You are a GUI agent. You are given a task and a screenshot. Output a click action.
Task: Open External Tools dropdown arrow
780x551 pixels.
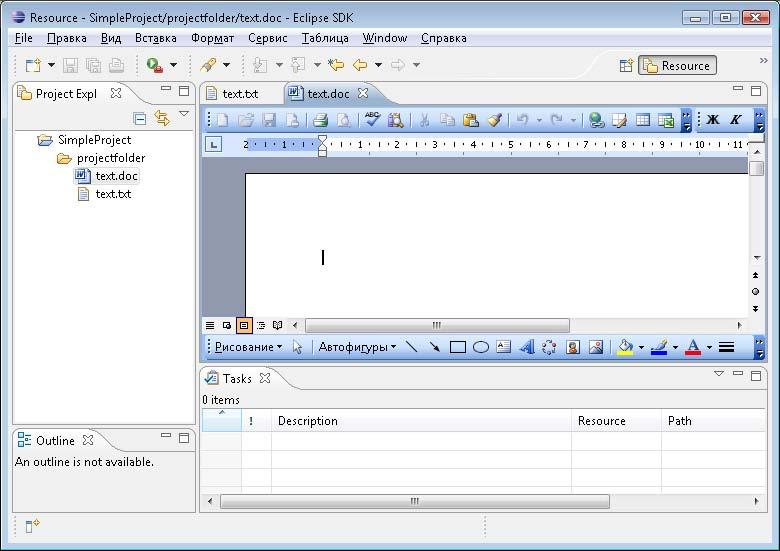point(174,65)
